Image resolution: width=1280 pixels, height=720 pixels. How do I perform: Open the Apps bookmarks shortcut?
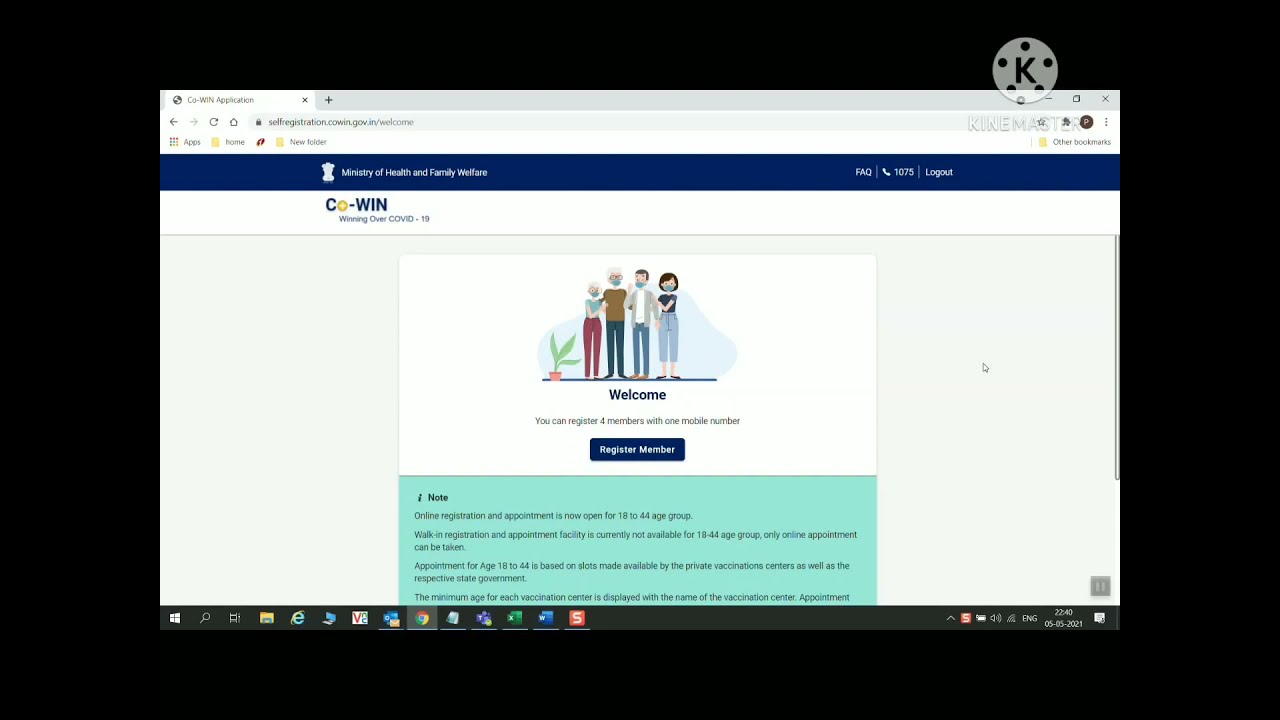point(185,142)
